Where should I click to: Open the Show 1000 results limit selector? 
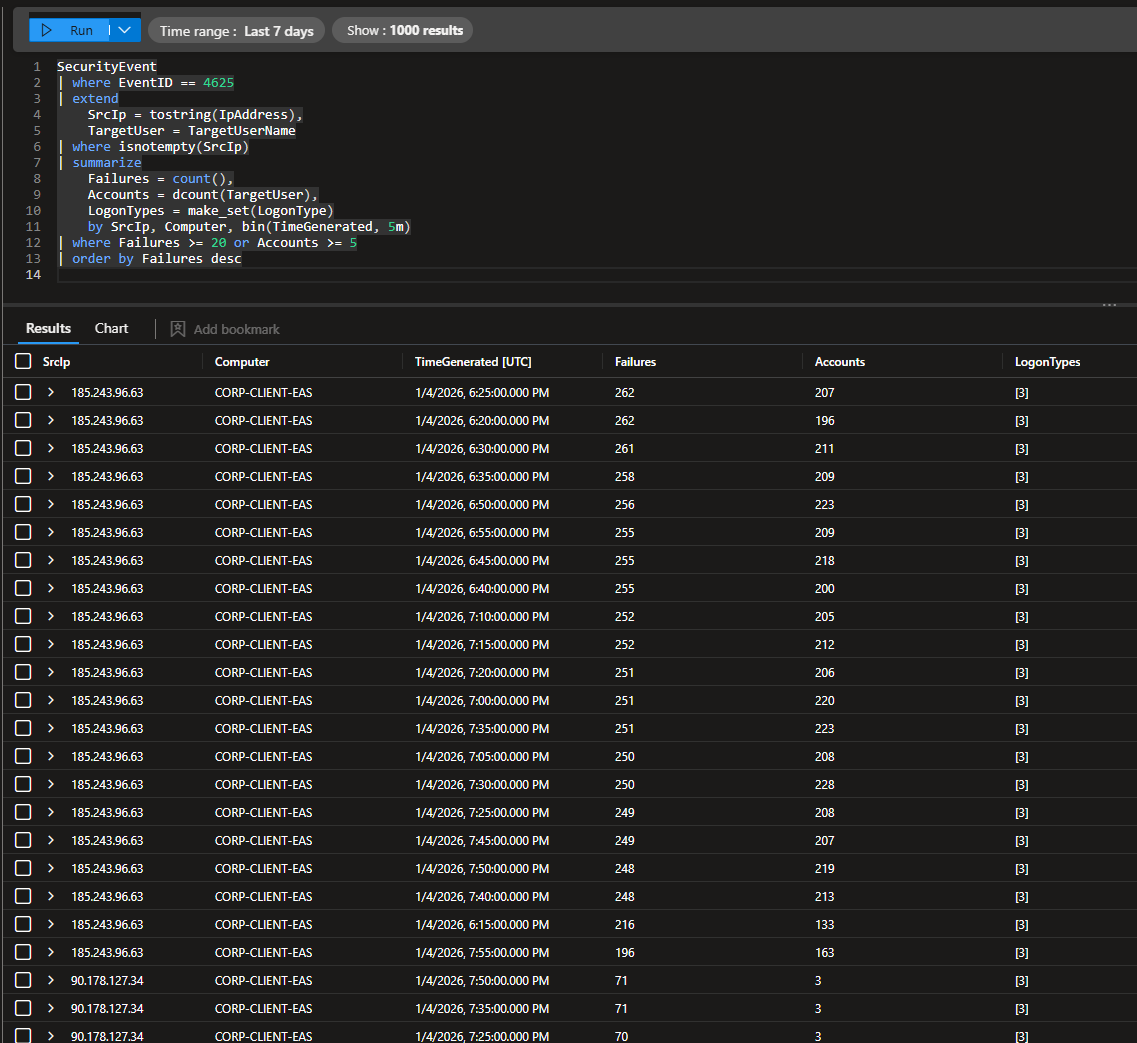404,31
